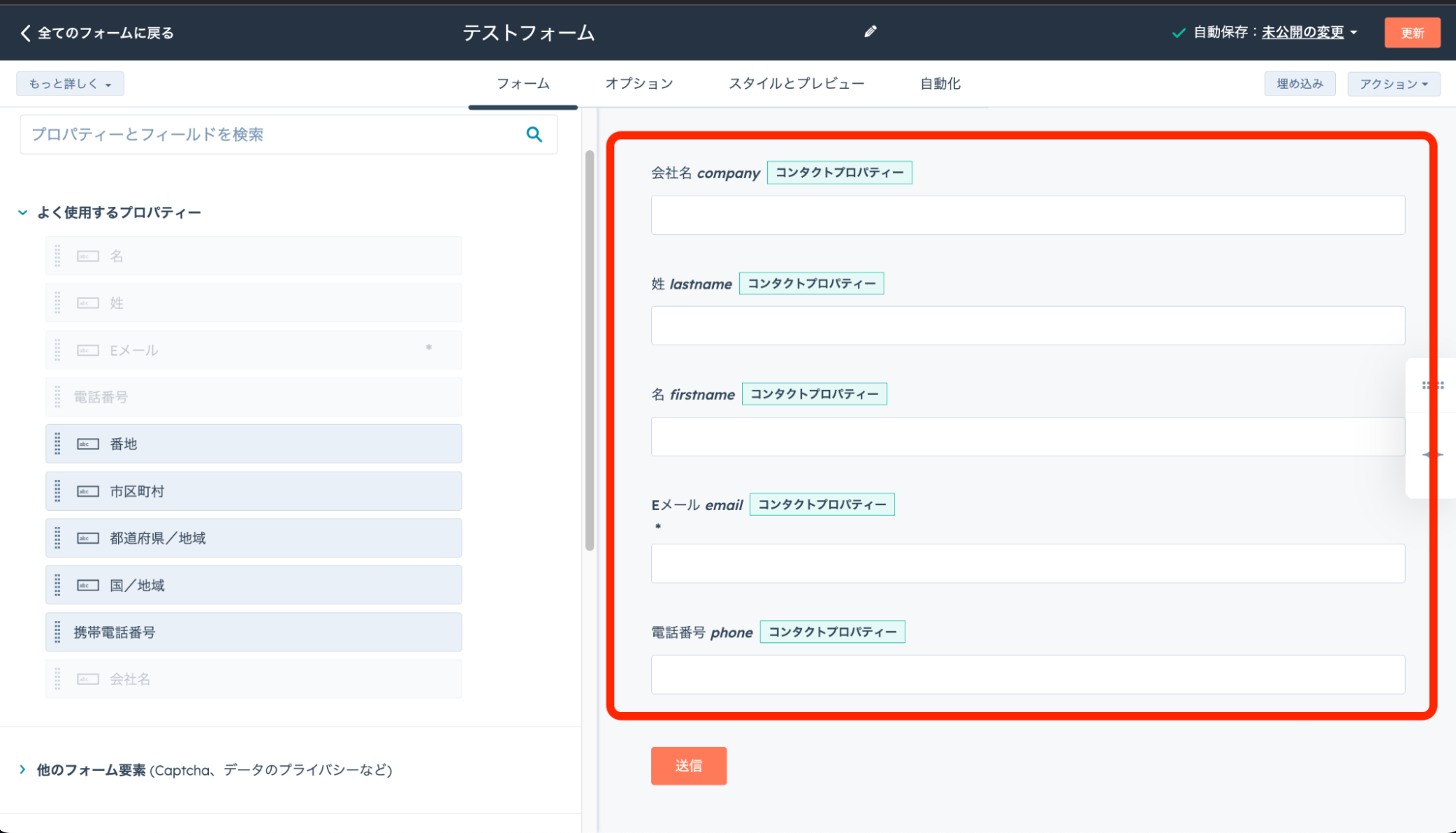The image size is (1456, 833).
Task: Click the text field icon next to 番地
Action: coord(88,444)
